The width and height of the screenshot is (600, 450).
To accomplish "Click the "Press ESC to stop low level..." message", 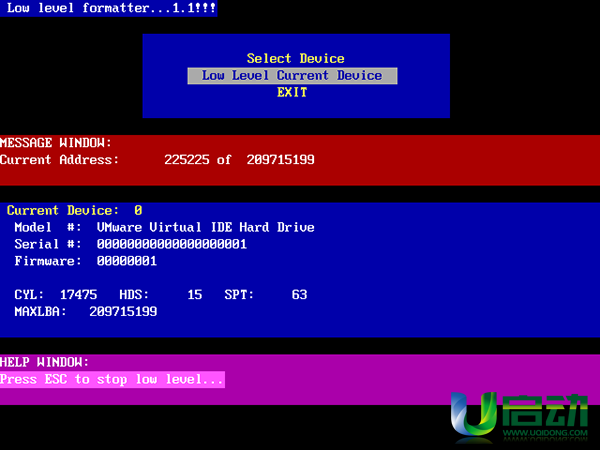I will [x=112, y=379].
